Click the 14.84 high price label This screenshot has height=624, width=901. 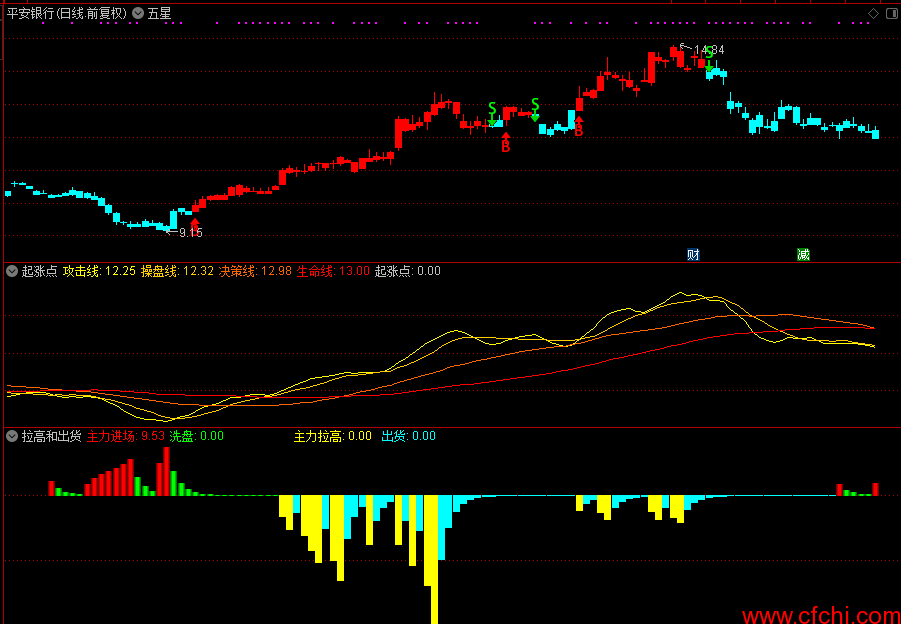pos(708,50)
